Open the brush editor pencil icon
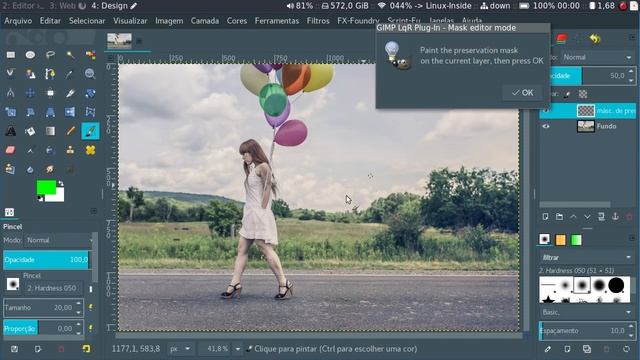 coord(548,349)
